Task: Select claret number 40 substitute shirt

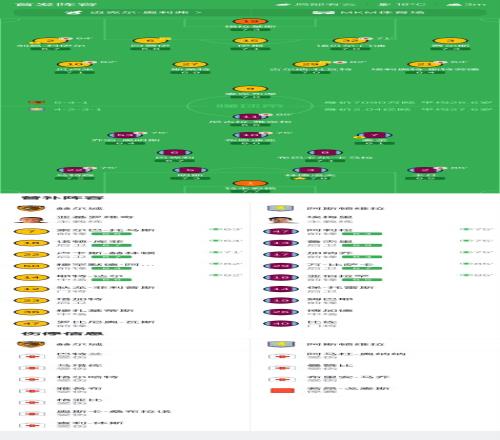Action: [281, 323]
